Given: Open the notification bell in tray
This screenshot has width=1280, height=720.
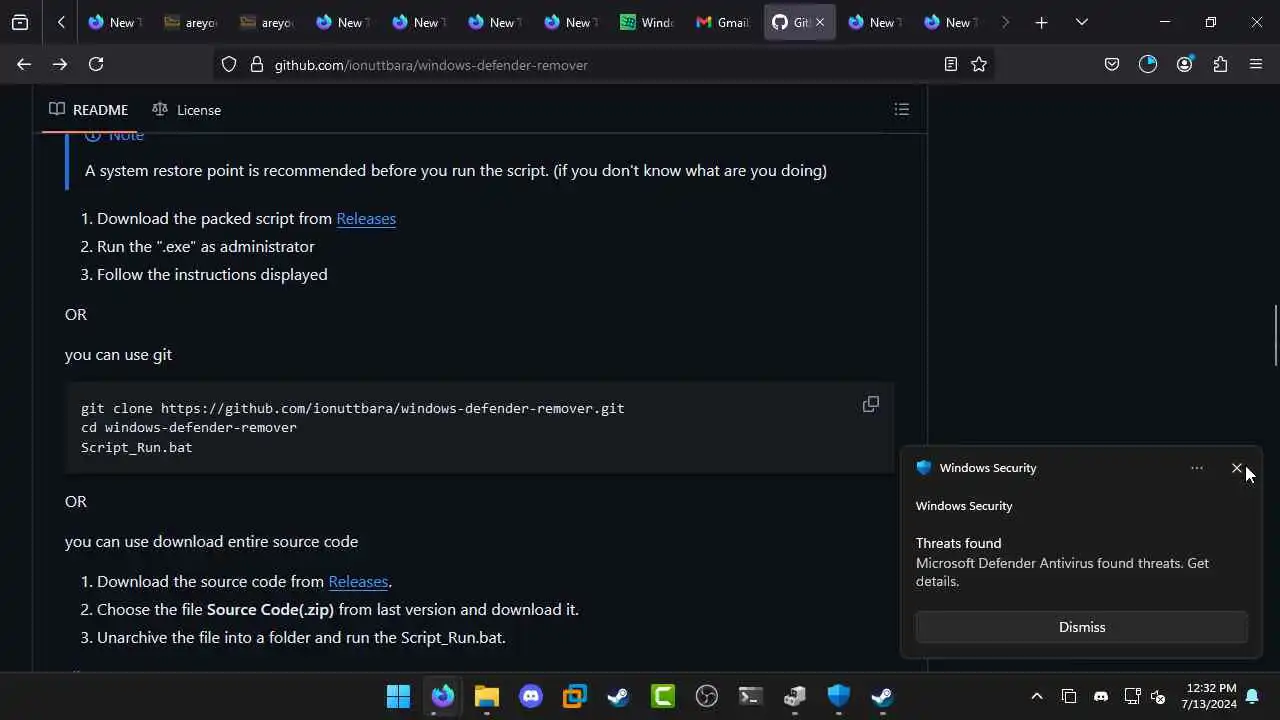Looking at the screenshot, I should [x=1252, y=696].
